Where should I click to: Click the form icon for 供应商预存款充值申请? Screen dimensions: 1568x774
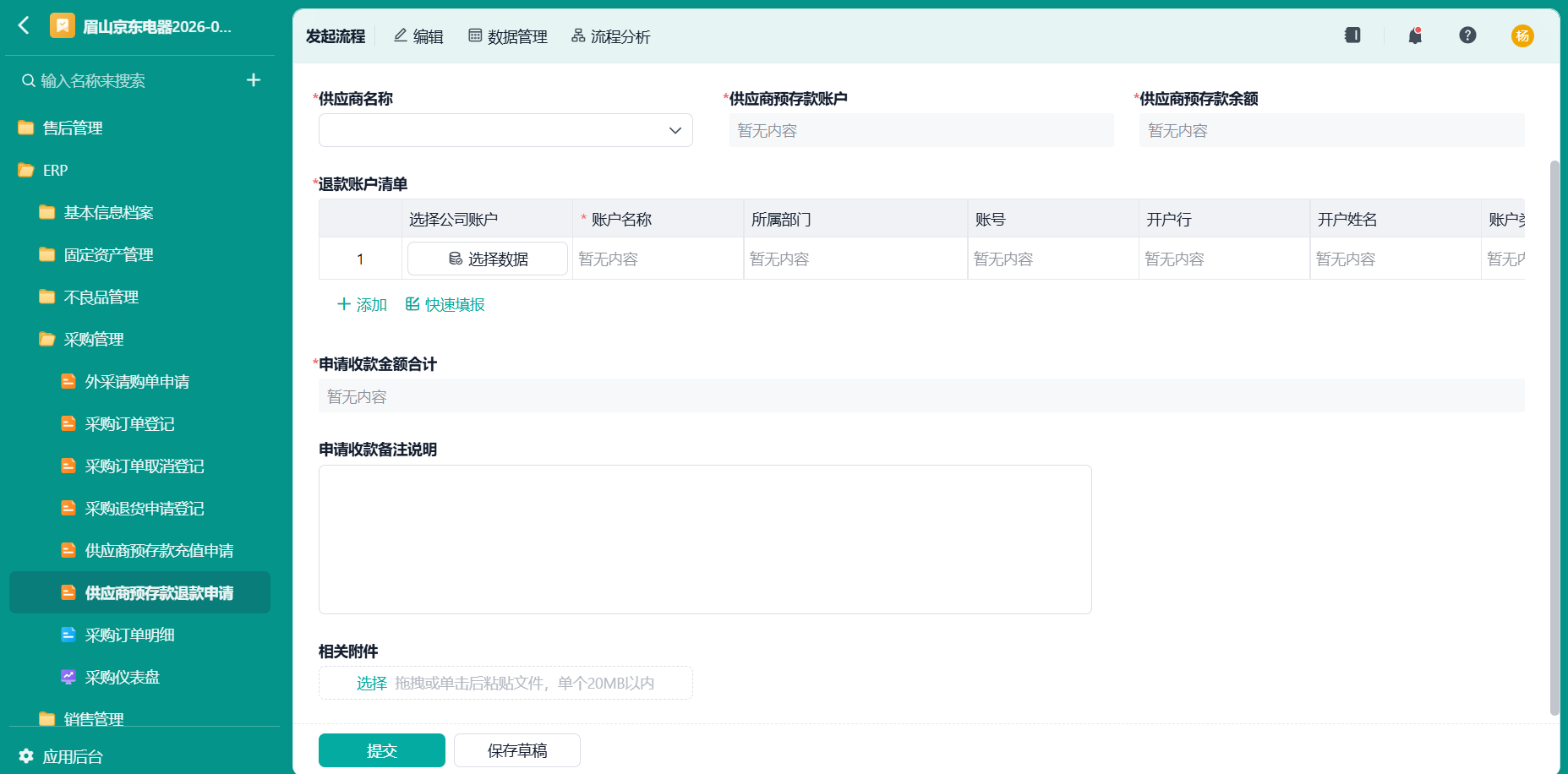68,550
